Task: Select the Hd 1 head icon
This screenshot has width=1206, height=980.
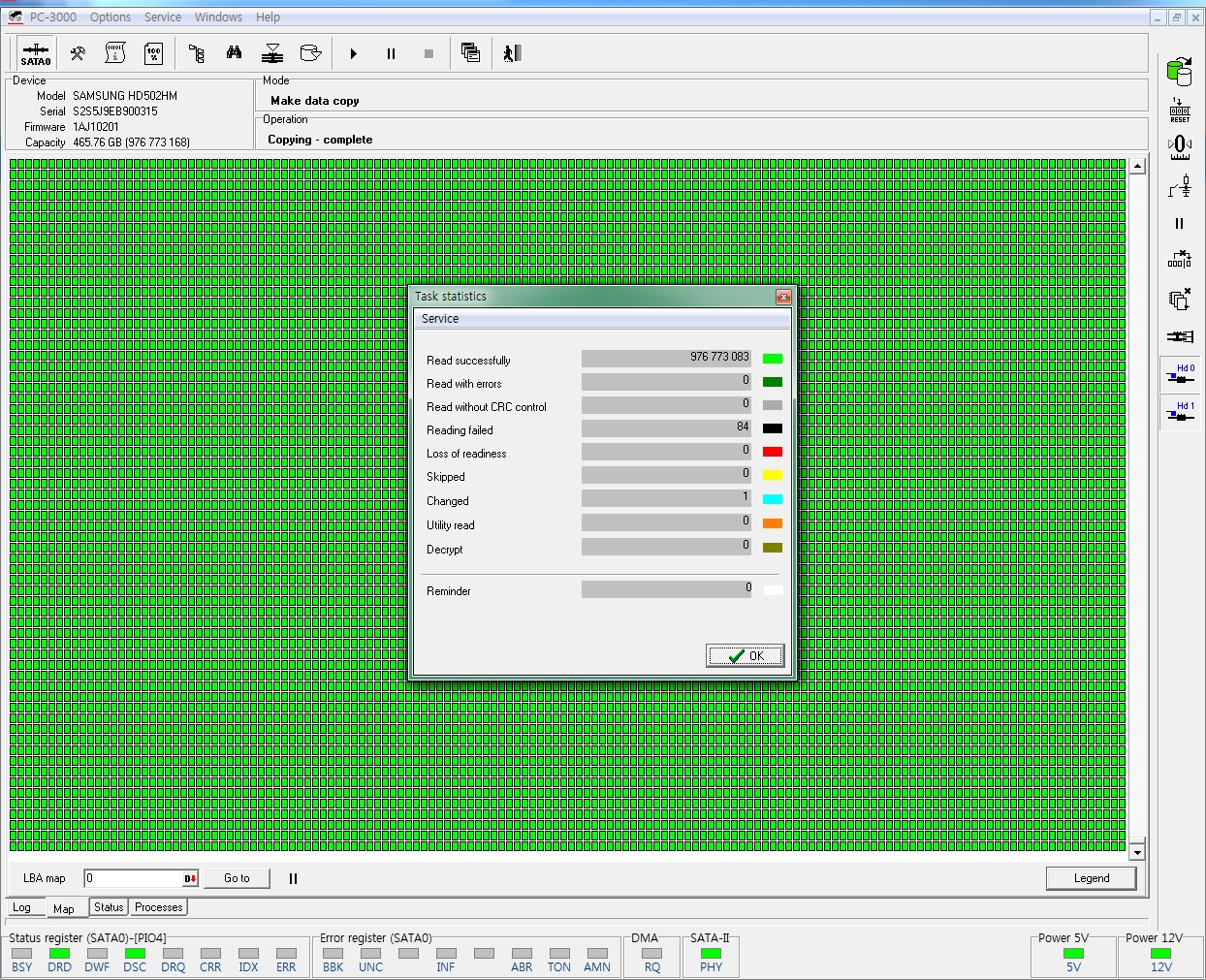Action: (1180, 412)
